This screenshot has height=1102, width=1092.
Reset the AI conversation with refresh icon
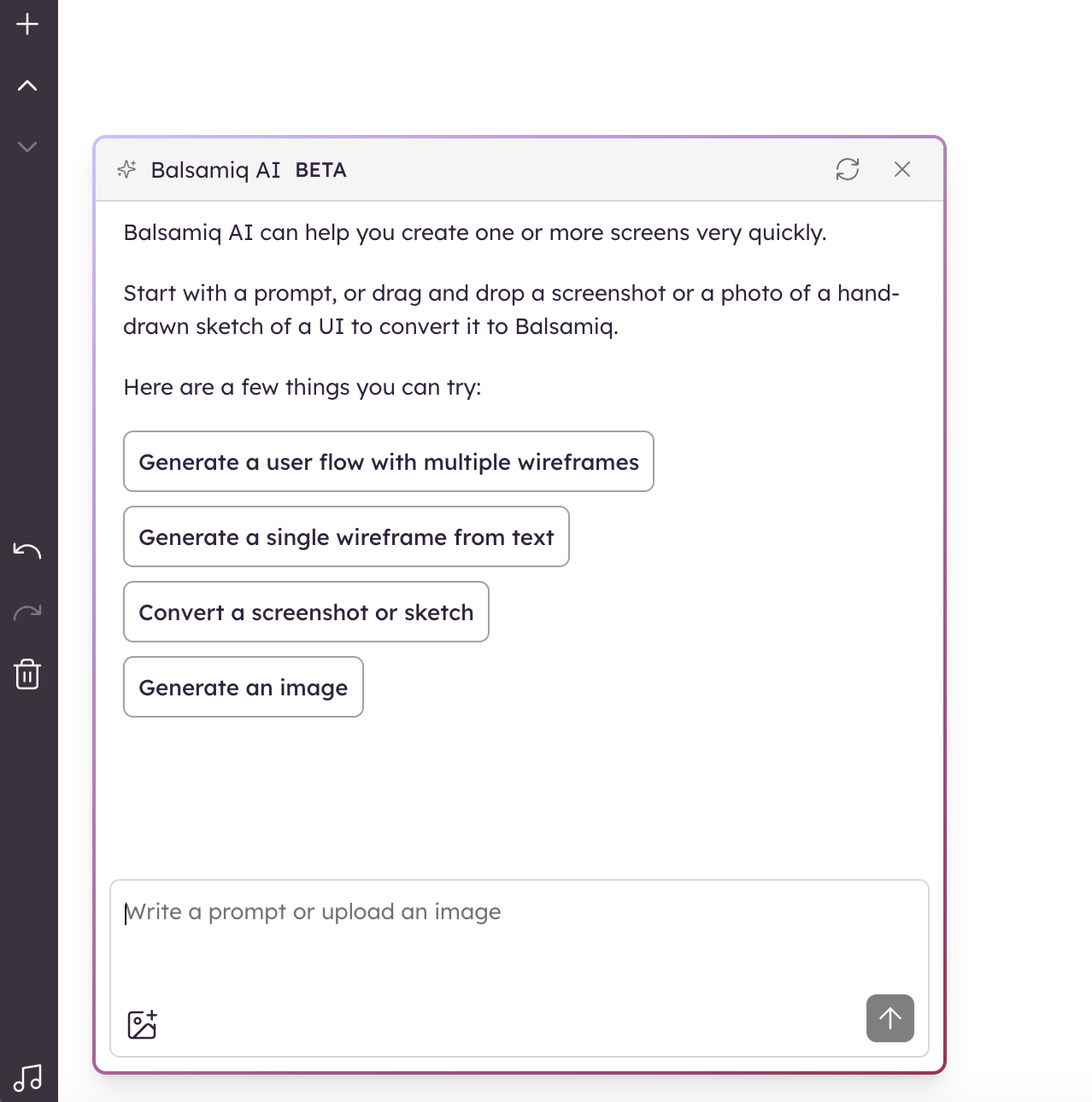click(847, 169)
